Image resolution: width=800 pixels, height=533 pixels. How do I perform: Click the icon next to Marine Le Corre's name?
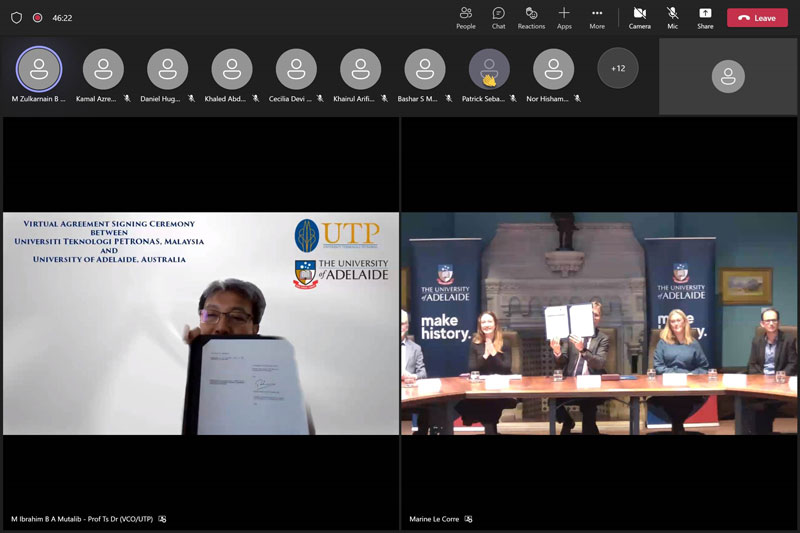468,519
